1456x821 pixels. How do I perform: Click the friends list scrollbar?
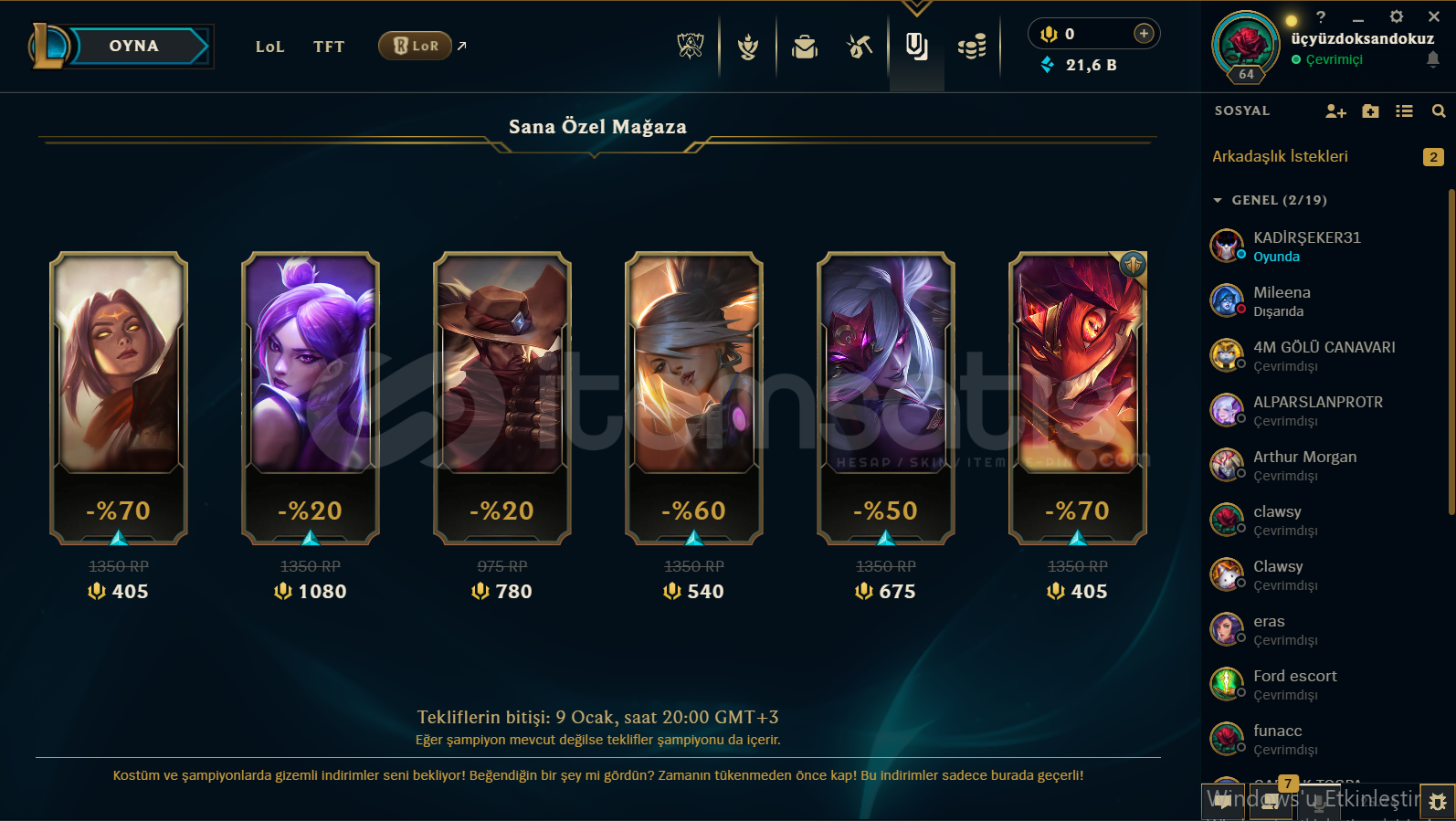(1451, 352)
